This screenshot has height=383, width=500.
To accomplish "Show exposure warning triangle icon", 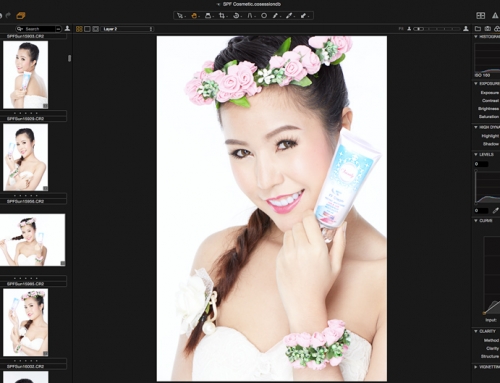I will pos(495,15).
